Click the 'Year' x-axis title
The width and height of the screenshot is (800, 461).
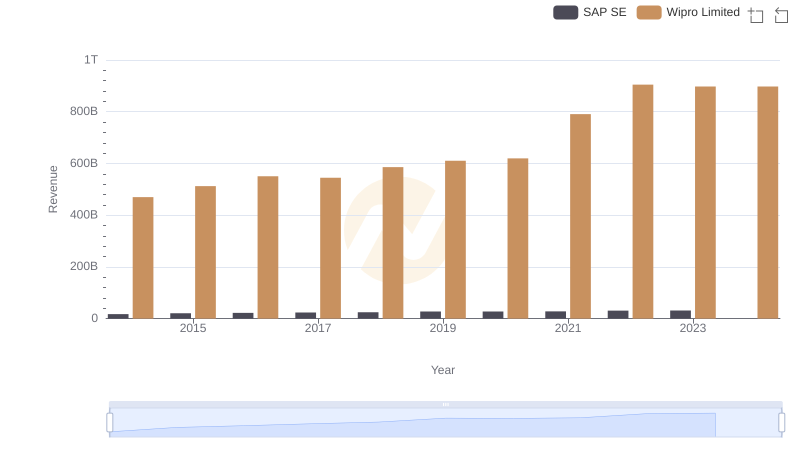click(443, 370)
